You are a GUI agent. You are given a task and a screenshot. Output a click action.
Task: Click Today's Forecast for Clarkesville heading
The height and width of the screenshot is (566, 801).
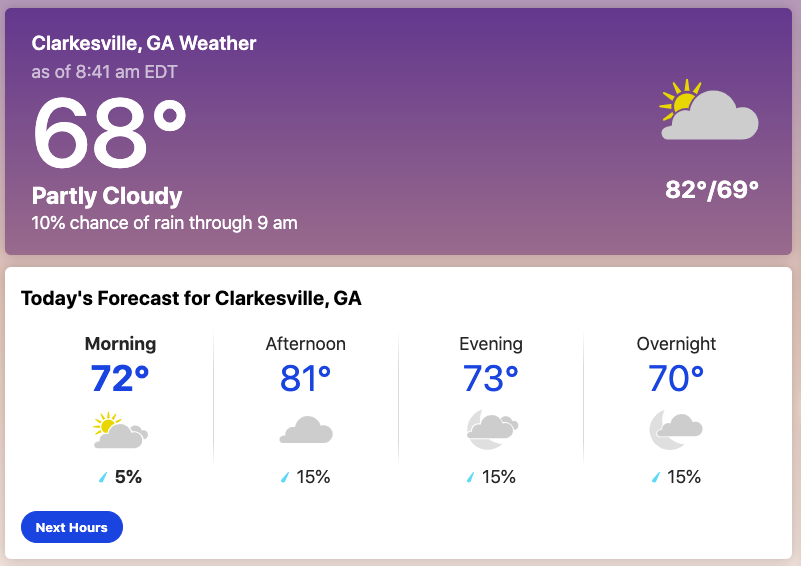191,298
